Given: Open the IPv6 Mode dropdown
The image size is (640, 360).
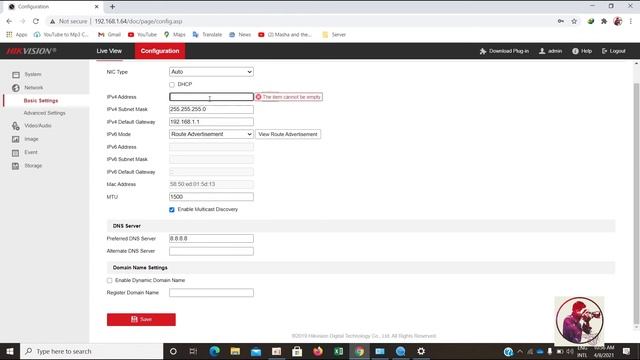Looking at the screenshot, I should 211,134.
